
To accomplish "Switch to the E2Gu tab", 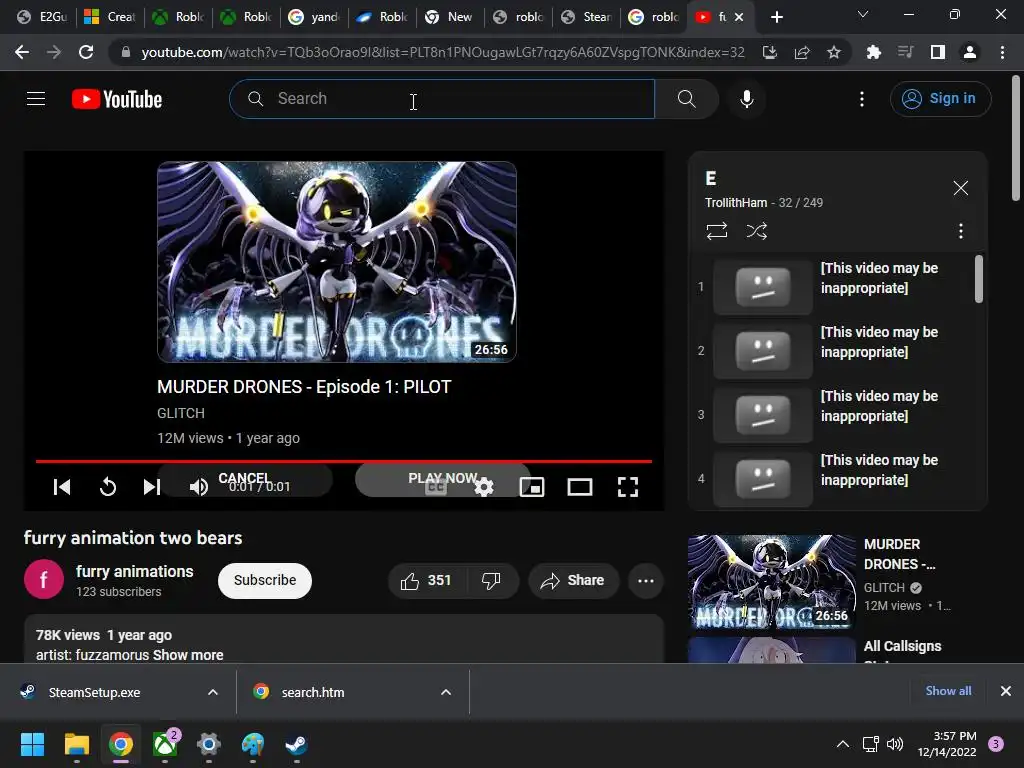I will point(42,17).
